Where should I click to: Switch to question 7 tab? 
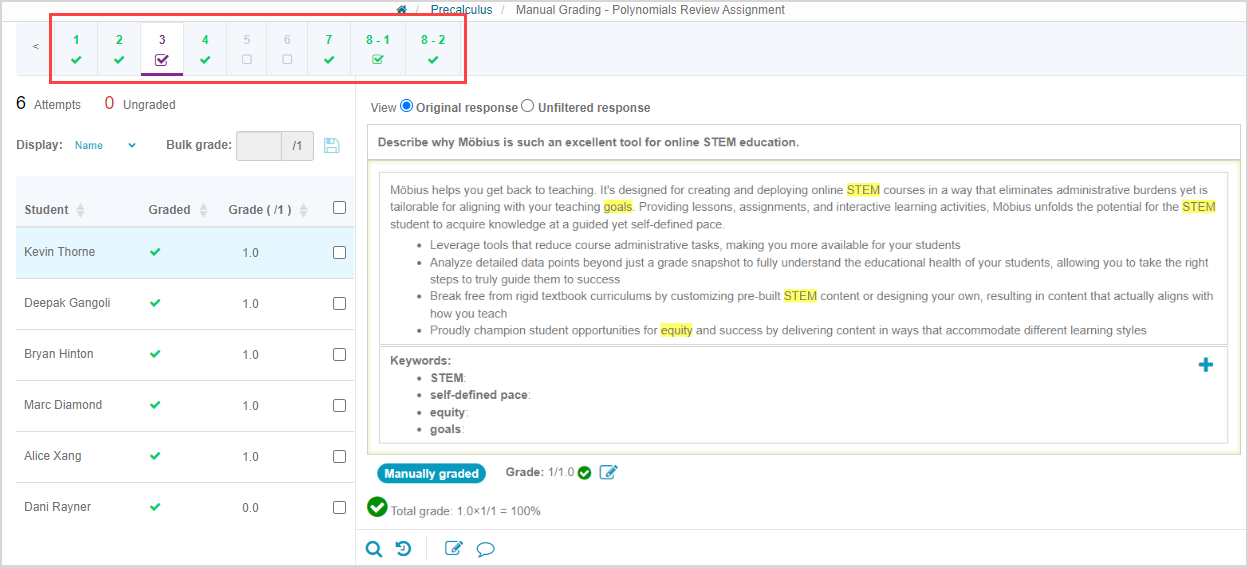pyautogui.click(x=328, y=49)
